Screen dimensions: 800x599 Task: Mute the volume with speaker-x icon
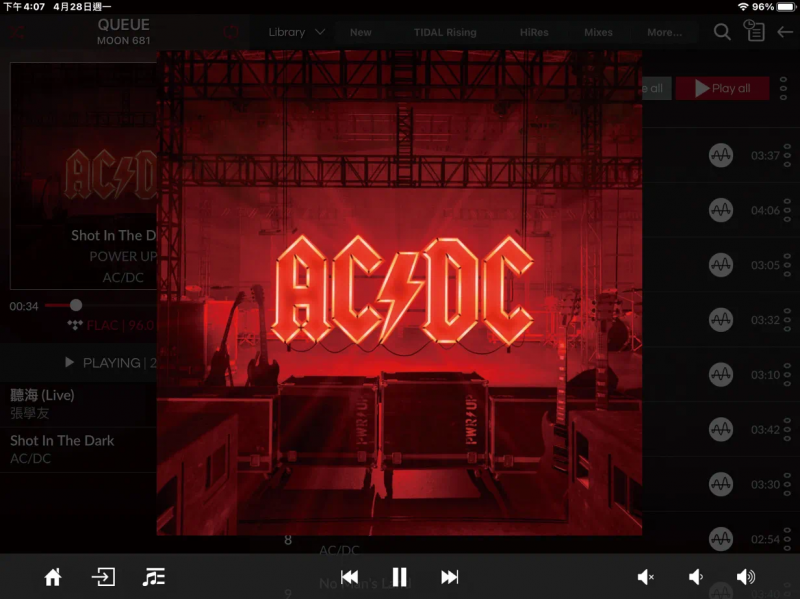point(645,577)
